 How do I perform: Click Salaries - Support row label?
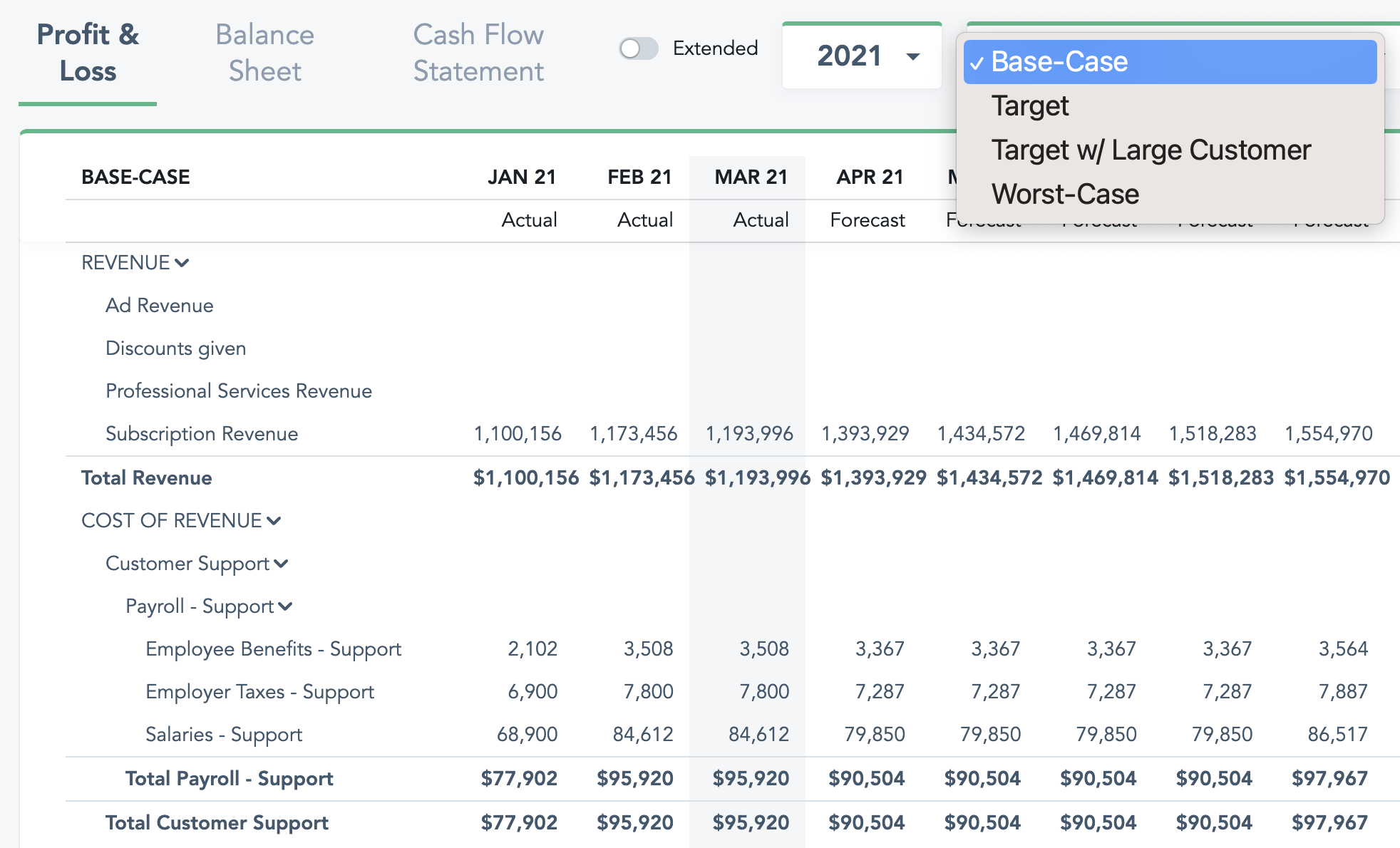tap(224, 735)
